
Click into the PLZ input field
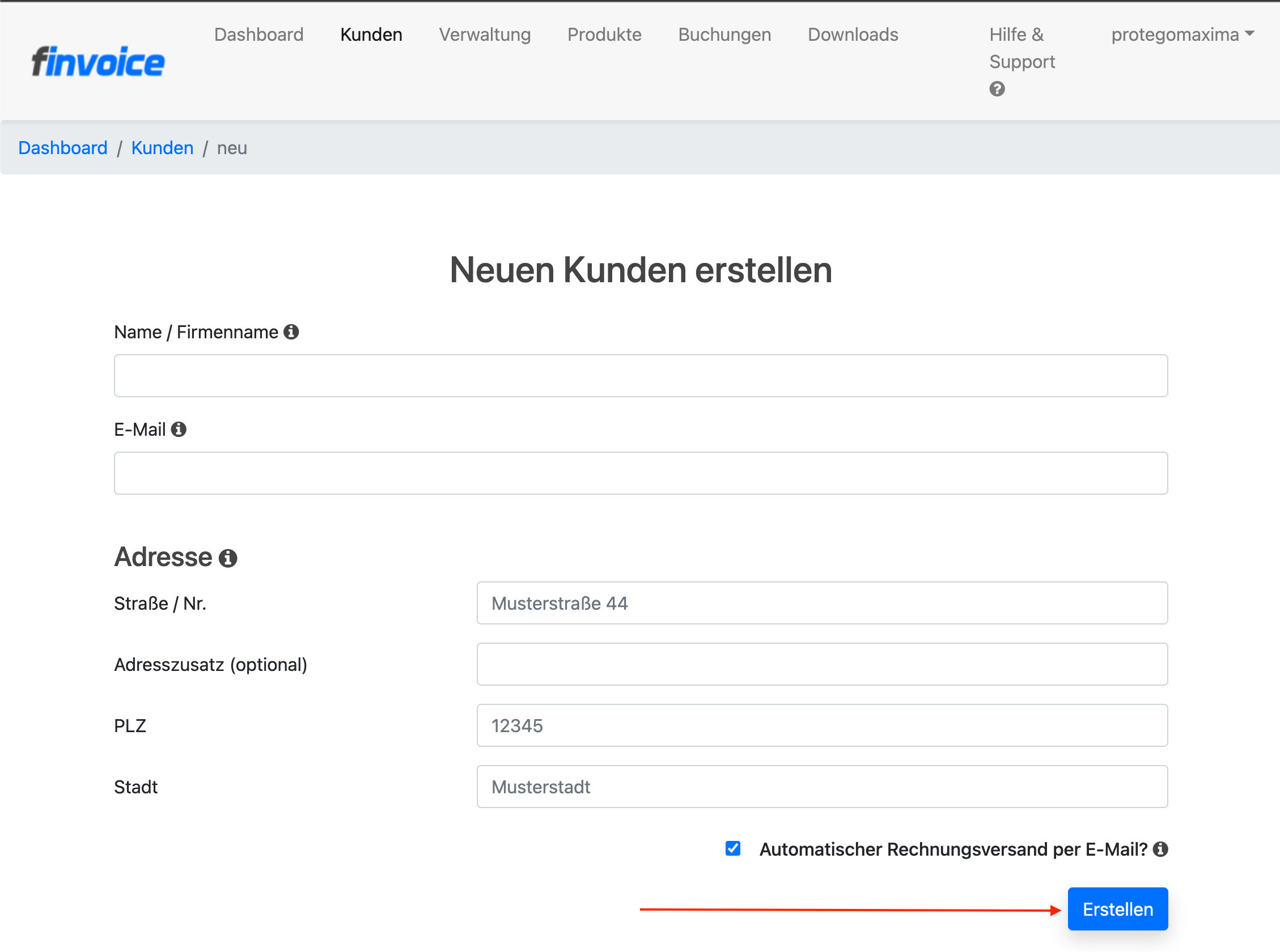coord(822,725)
